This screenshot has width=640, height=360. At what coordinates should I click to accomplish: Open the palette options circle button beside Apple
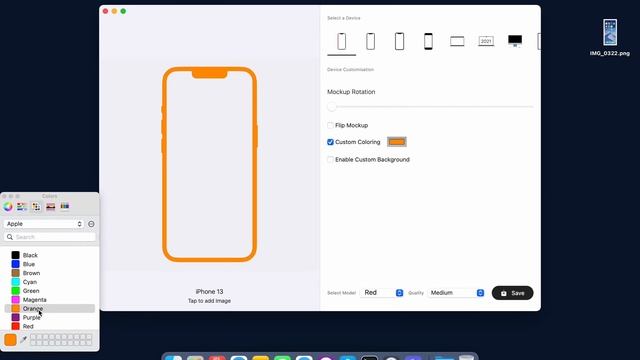point(91,224)
